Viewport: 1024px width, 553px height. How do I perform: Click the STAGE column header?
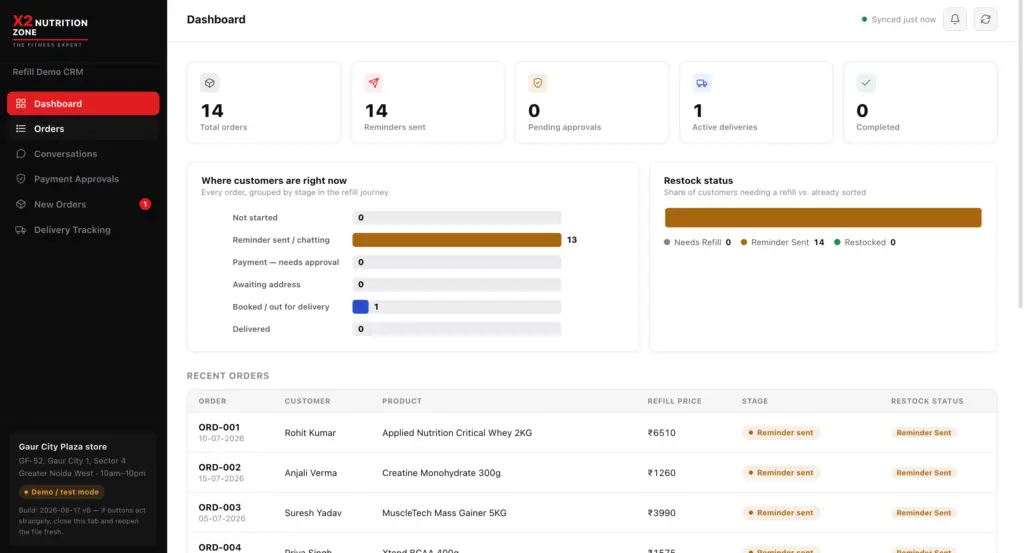pos(754,401)
